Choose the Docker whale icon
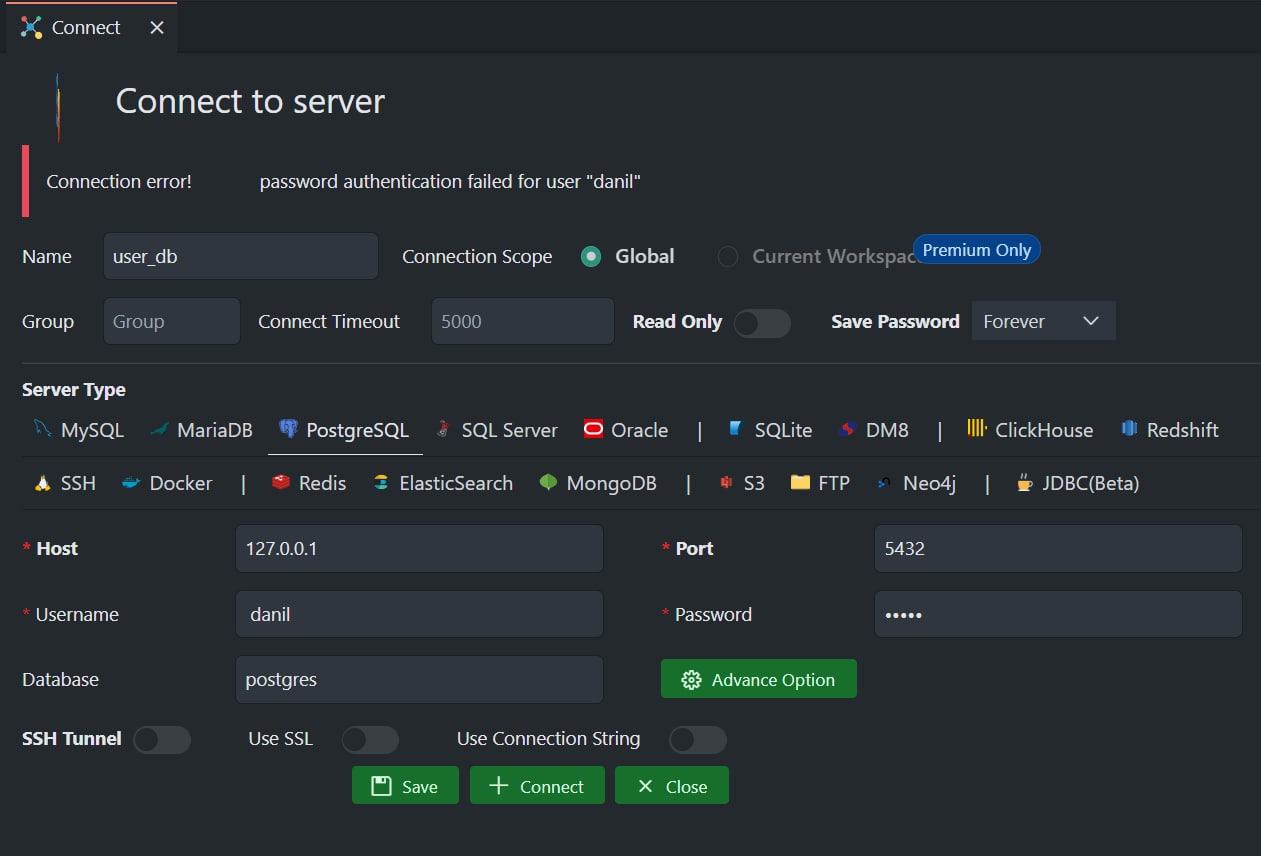This screenshot has height=856, width=1261. click(131, 483)
